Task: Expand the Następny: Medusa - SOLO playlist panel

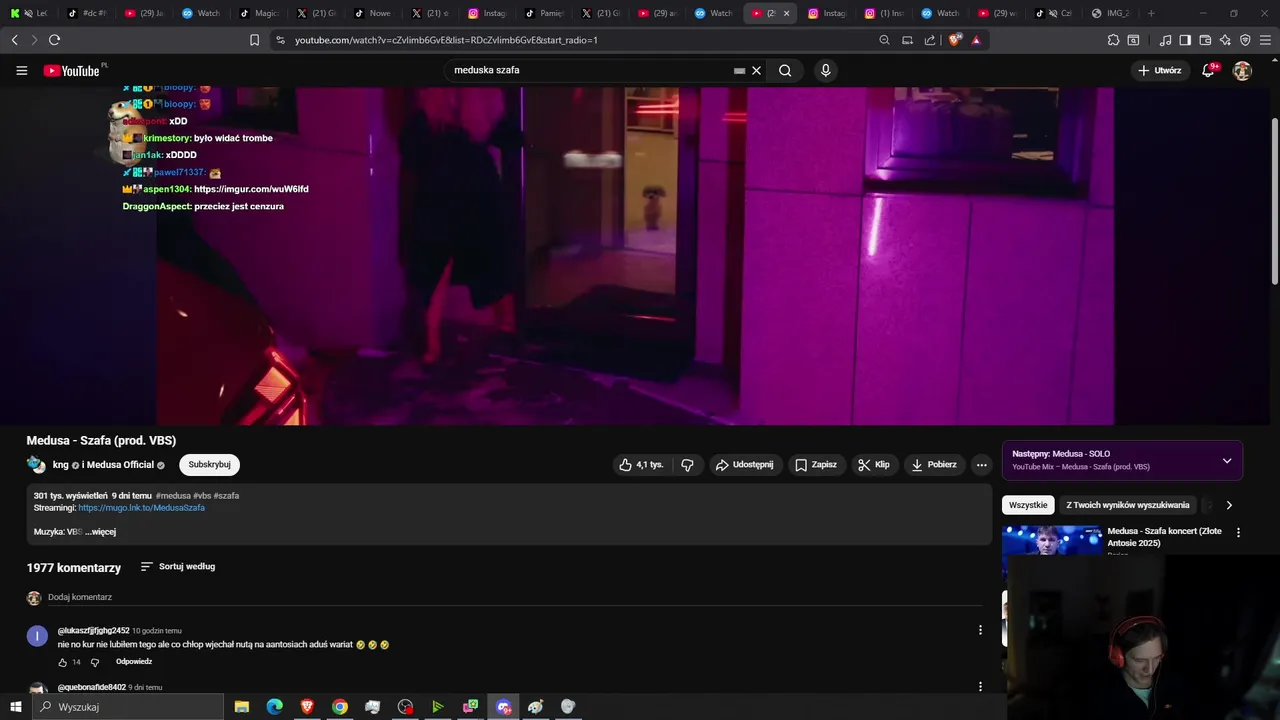Action: (1227, 460)
